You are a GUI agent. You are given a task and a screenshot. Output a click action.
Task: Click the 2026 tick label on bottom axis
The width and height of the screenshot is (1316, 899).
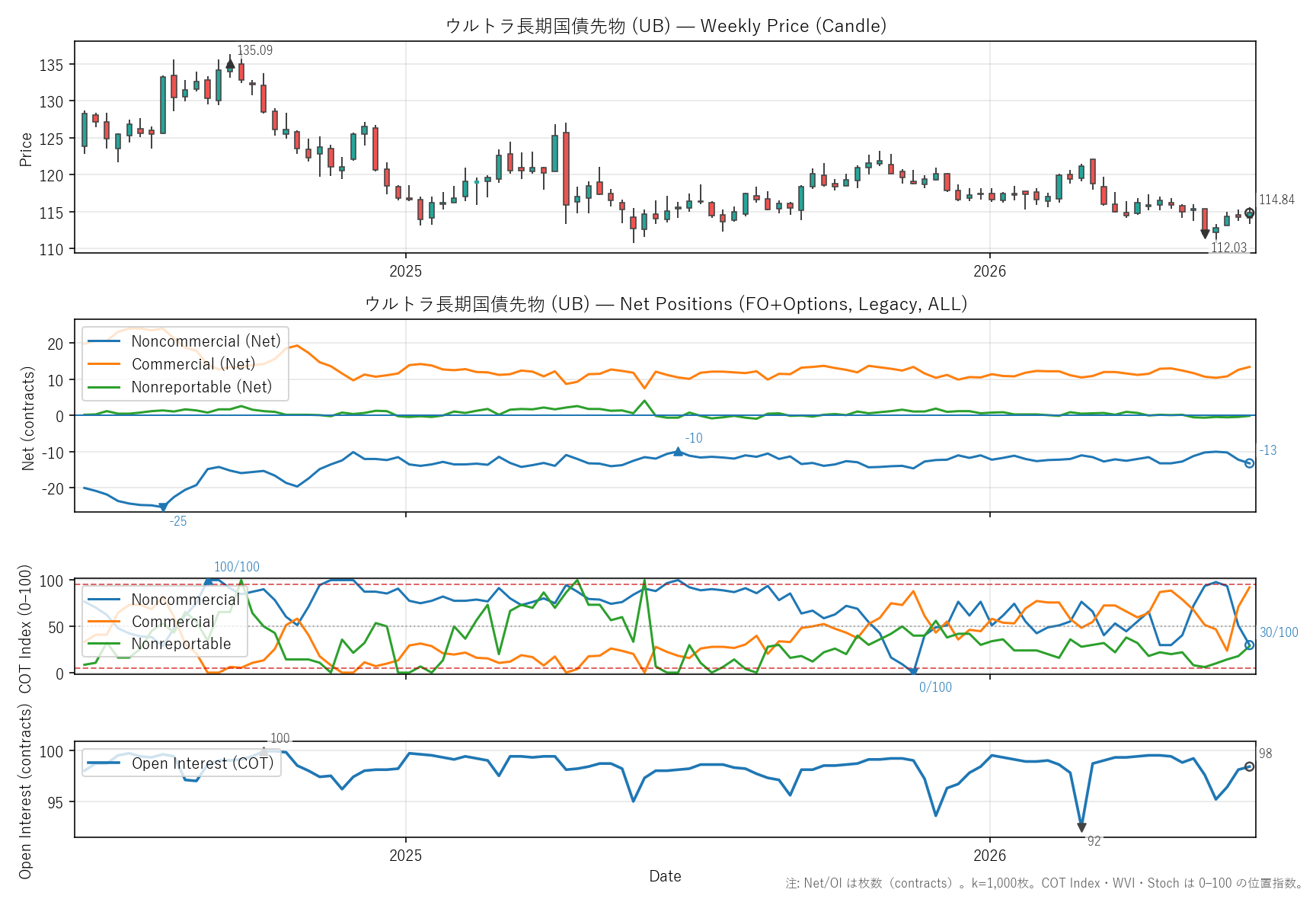pos(989,856)
